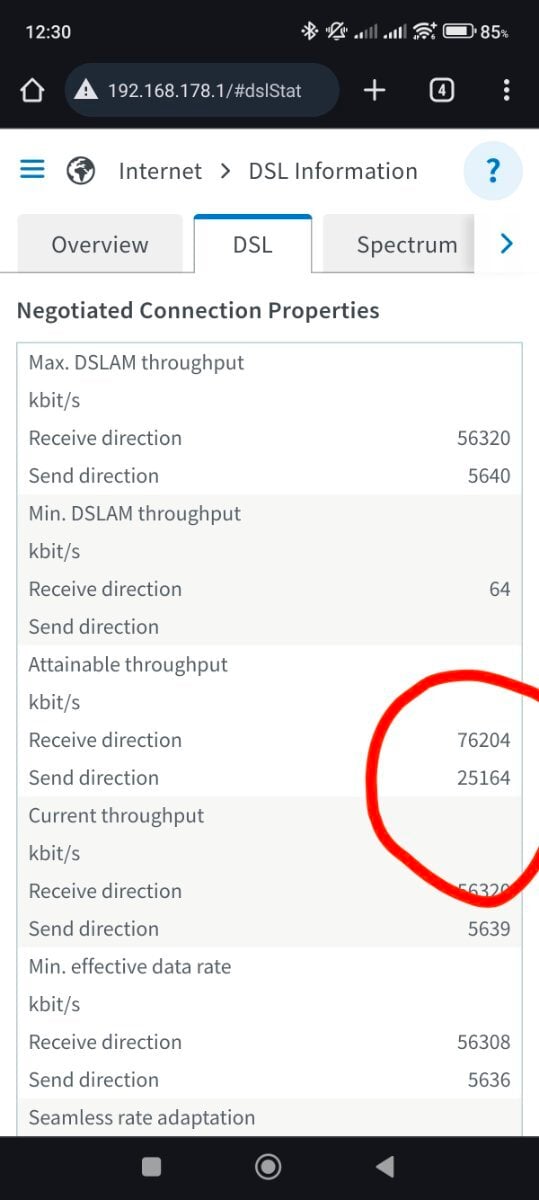539x1200 pixels.
Task: Tap the Attainable throughput receive value 76204
Action: click(484, 740)
